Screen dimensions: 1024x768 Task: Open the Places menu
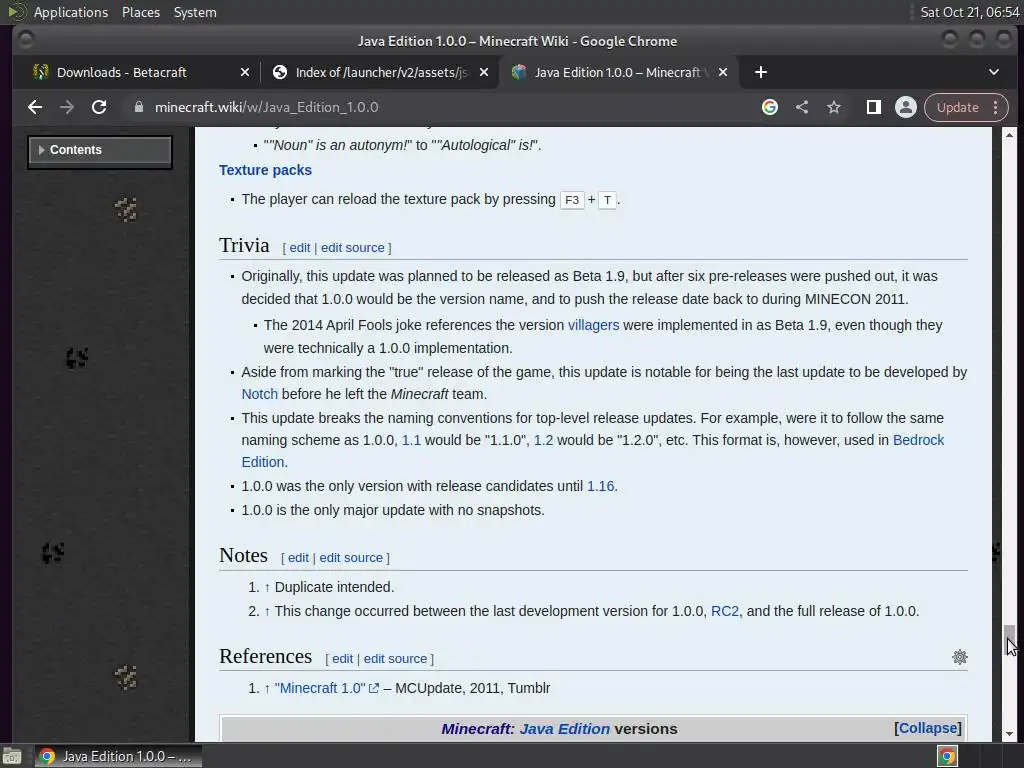140,12
